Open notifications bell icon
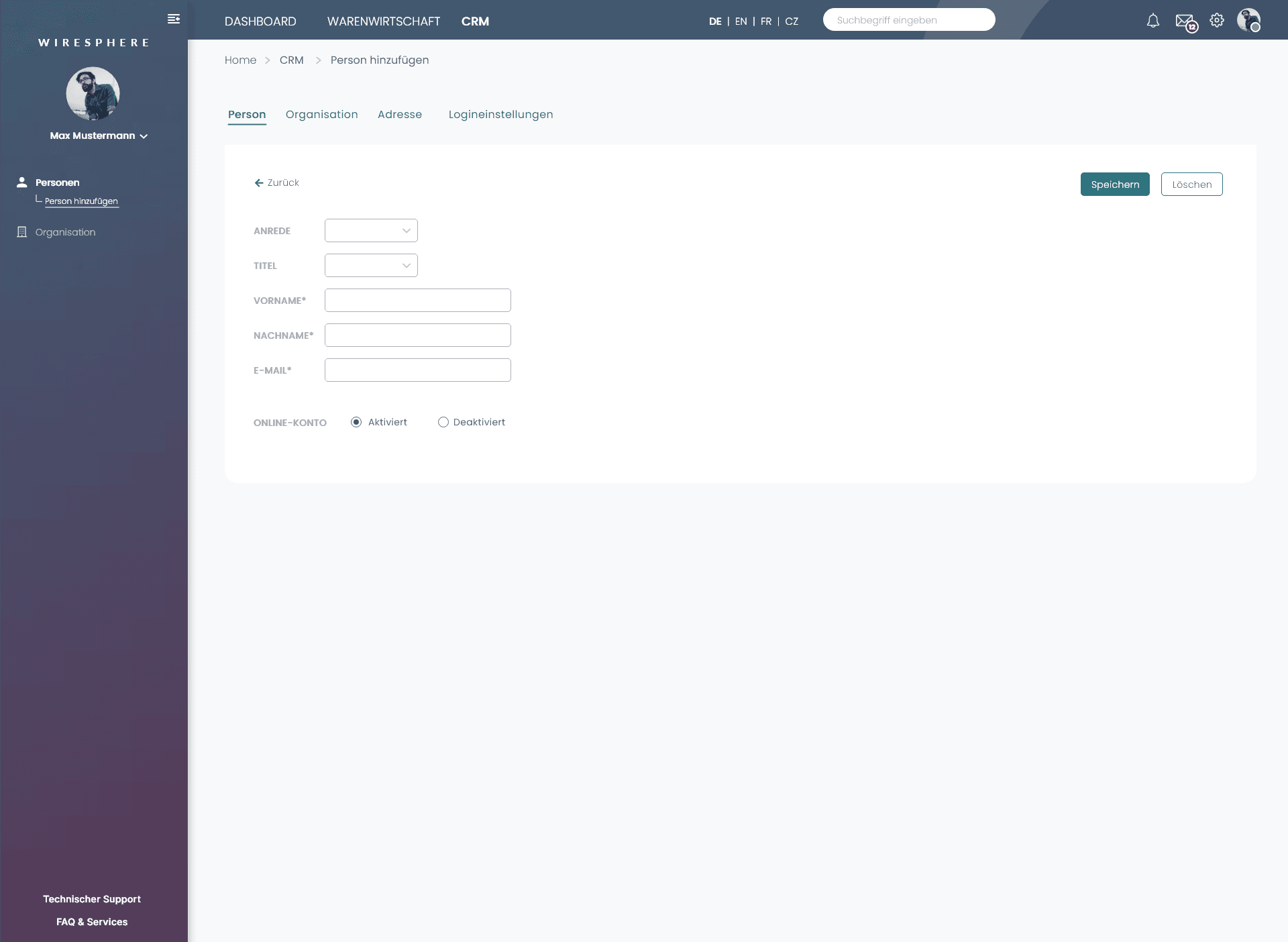 click(1152, 21)
